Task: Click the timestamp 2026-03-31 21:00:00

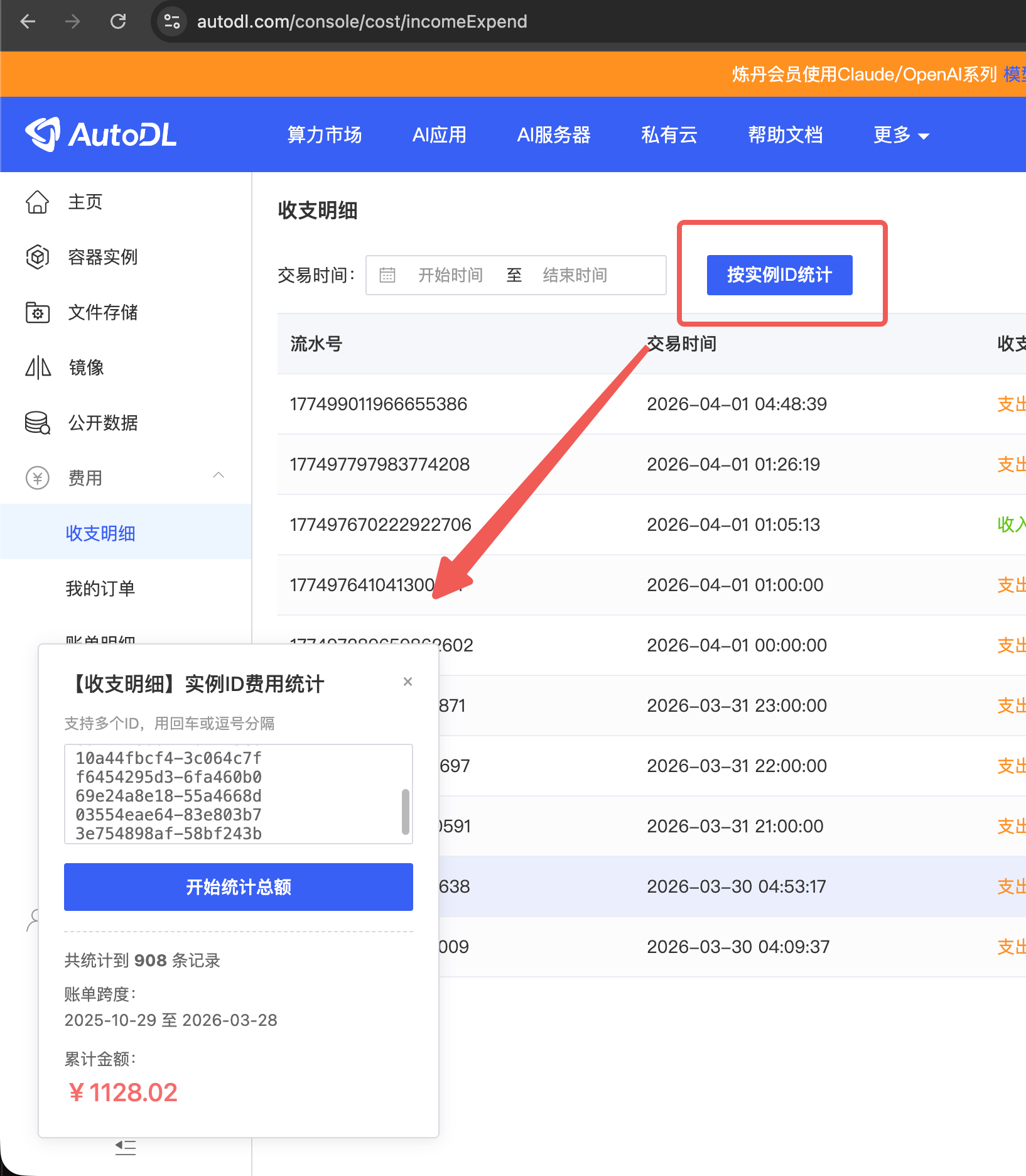Action: [735, 826]
